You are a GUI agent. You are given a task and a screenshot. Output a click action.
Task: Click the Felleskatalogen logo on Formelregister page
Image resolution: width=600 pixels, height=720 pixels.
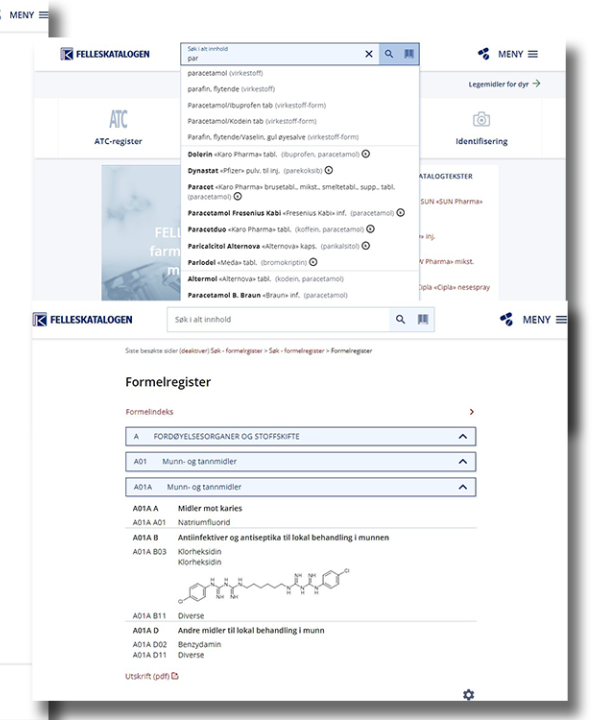[x=83, y=320]
